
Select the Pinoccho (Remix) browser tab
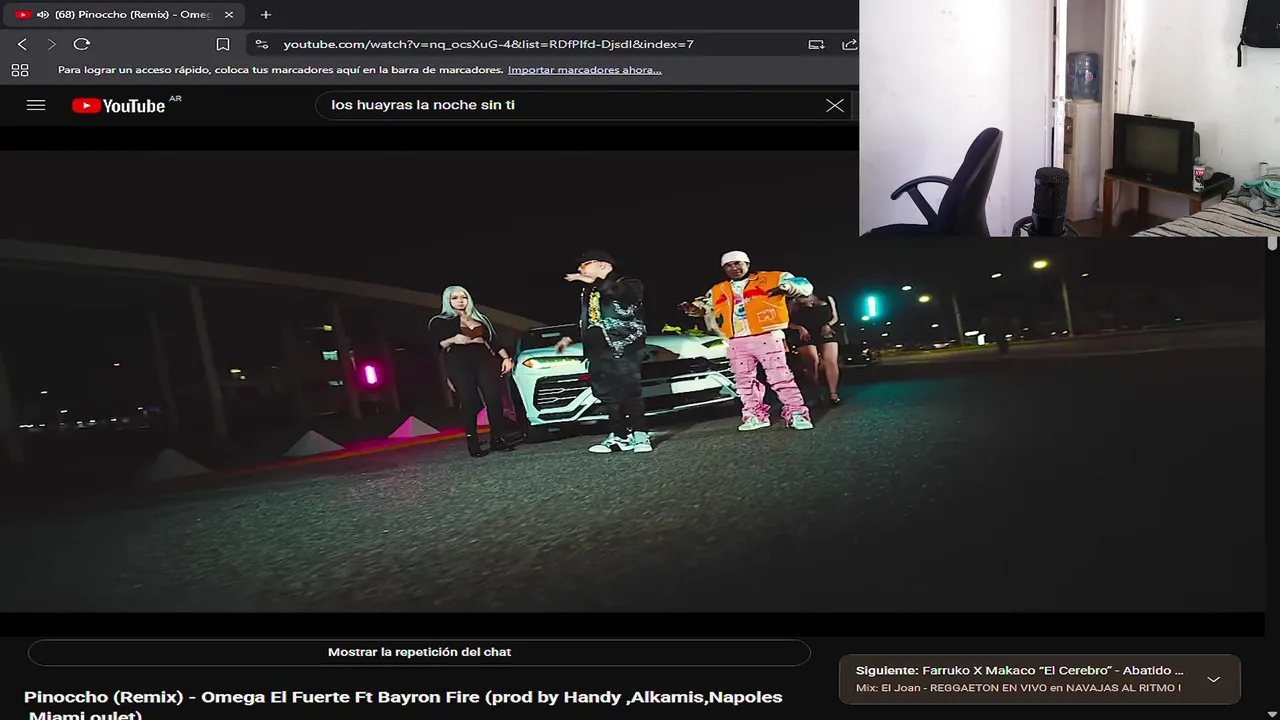125,15
